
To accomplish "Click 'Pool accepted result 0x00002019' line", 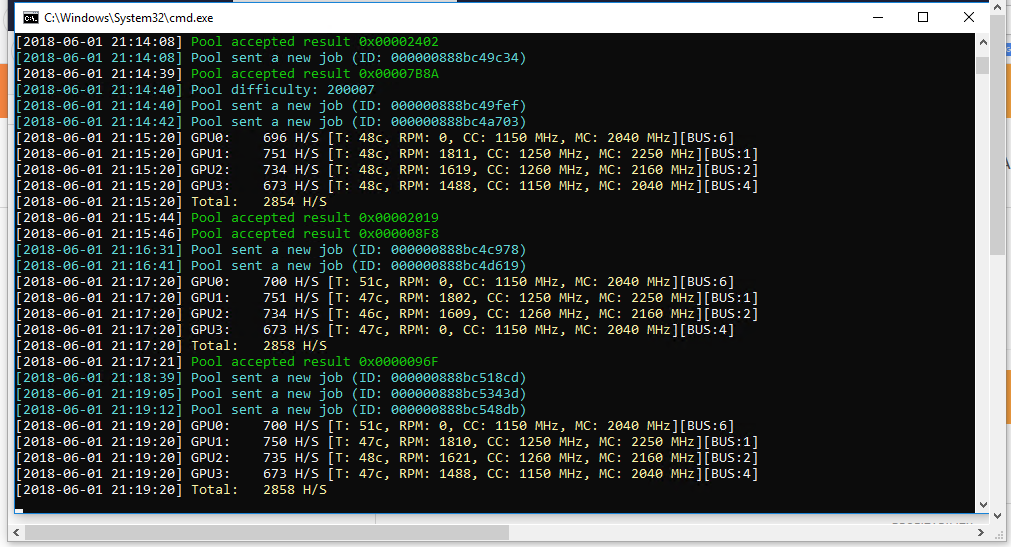I will click(x=227, y=217).
